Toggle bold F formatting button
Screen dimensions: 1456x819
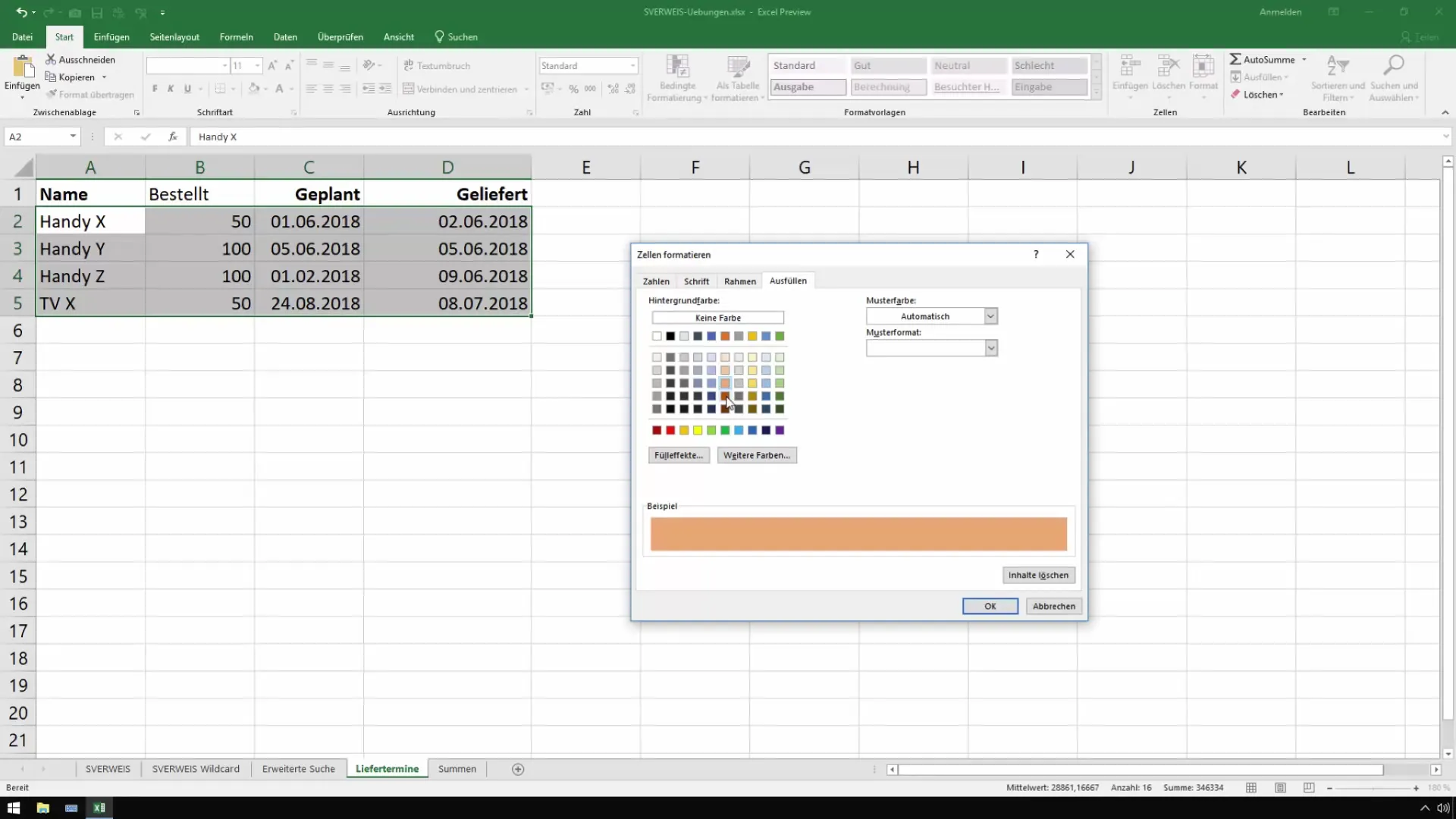pyautogui.click(x=155, y=89)
